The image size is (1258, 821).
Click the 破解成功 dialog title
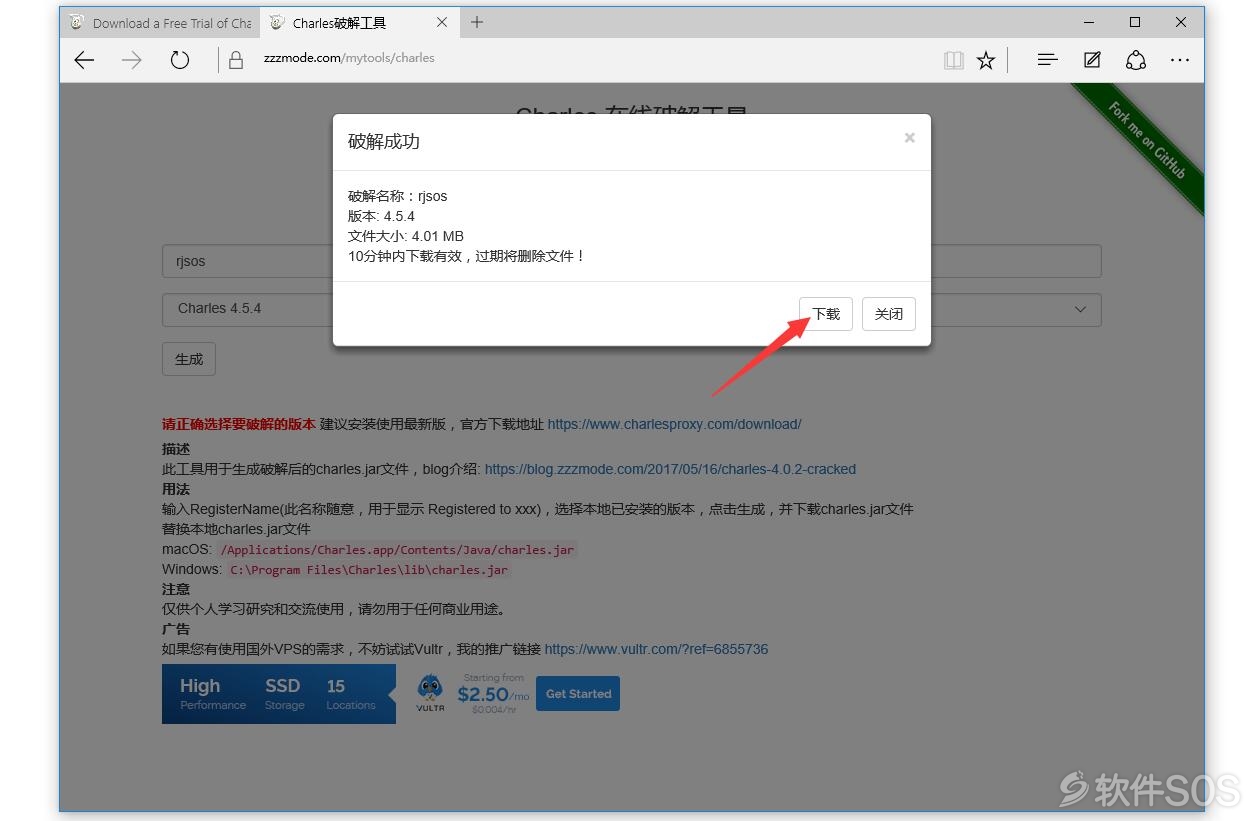[x=384, y=141]
